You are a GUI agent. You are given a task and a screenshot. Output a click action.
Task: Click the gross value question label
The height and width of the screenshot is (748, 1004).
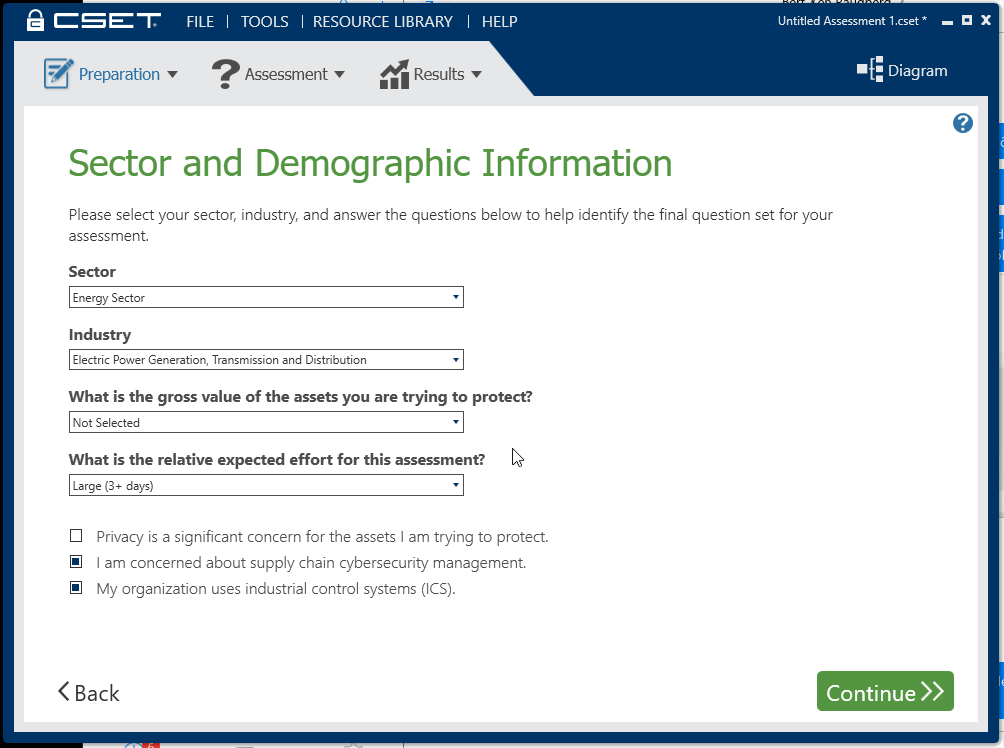click(x=300, y=396)
